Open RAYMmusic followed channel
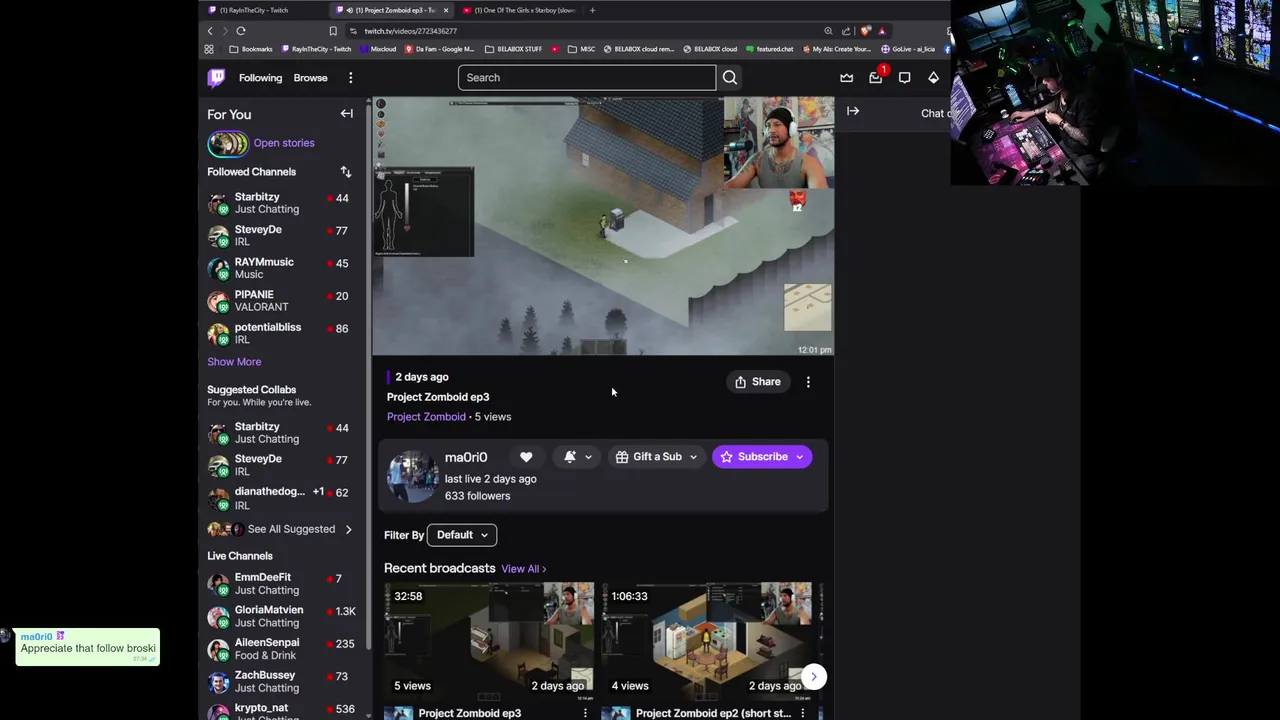Viewport: 1280px width, 720px height. coord(281,268)
